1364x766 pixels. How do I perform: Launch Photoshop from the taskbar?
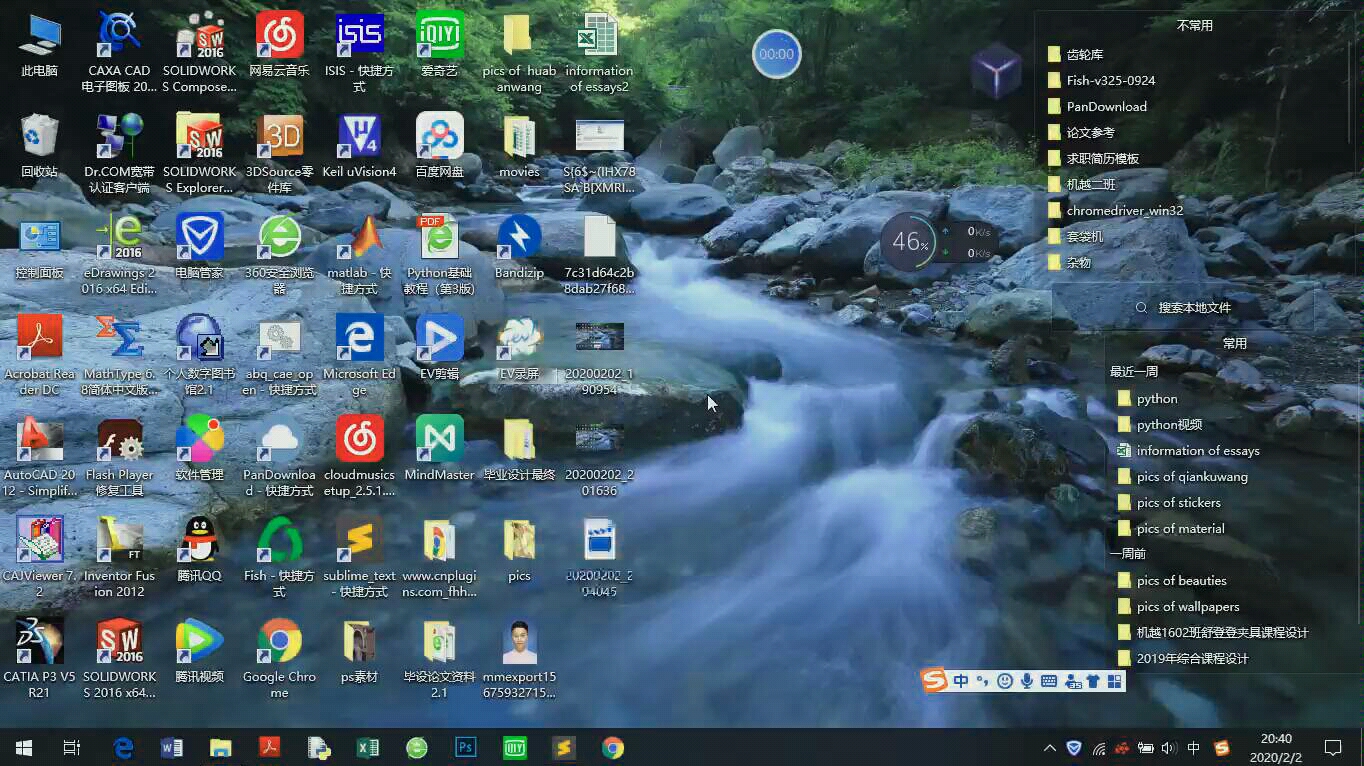pos(465,747)
